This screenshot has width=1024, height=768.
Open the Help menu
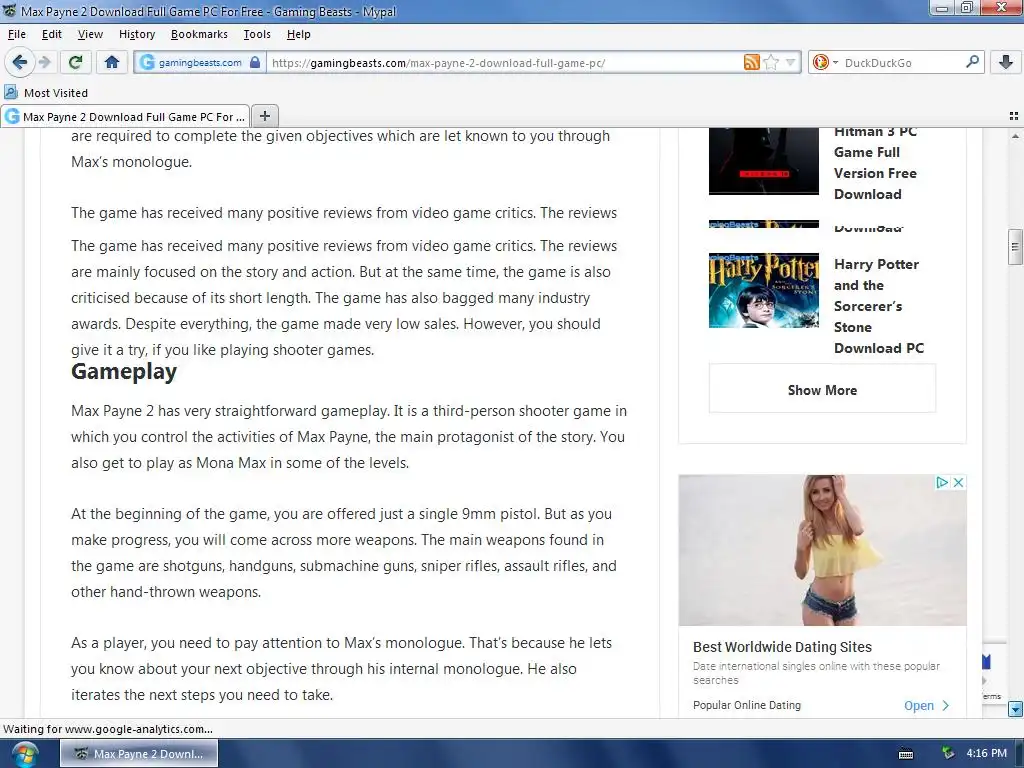(298, 34)
